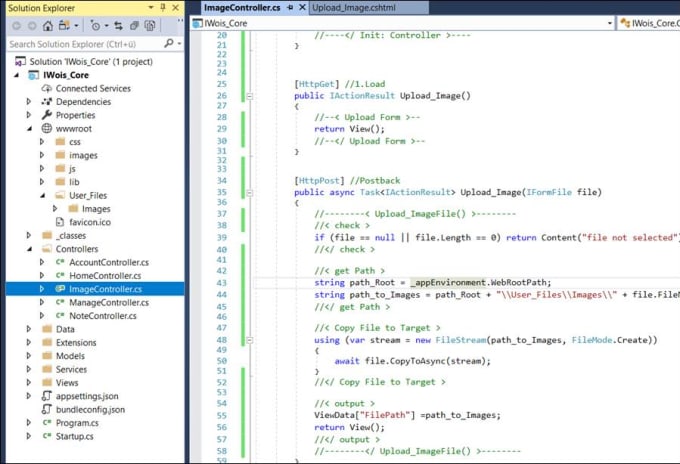Open the dropdown arrow next to the view switch icon
Image resolution: width=680 pixels, height=464 pixels.
click(x=76, y=26)
